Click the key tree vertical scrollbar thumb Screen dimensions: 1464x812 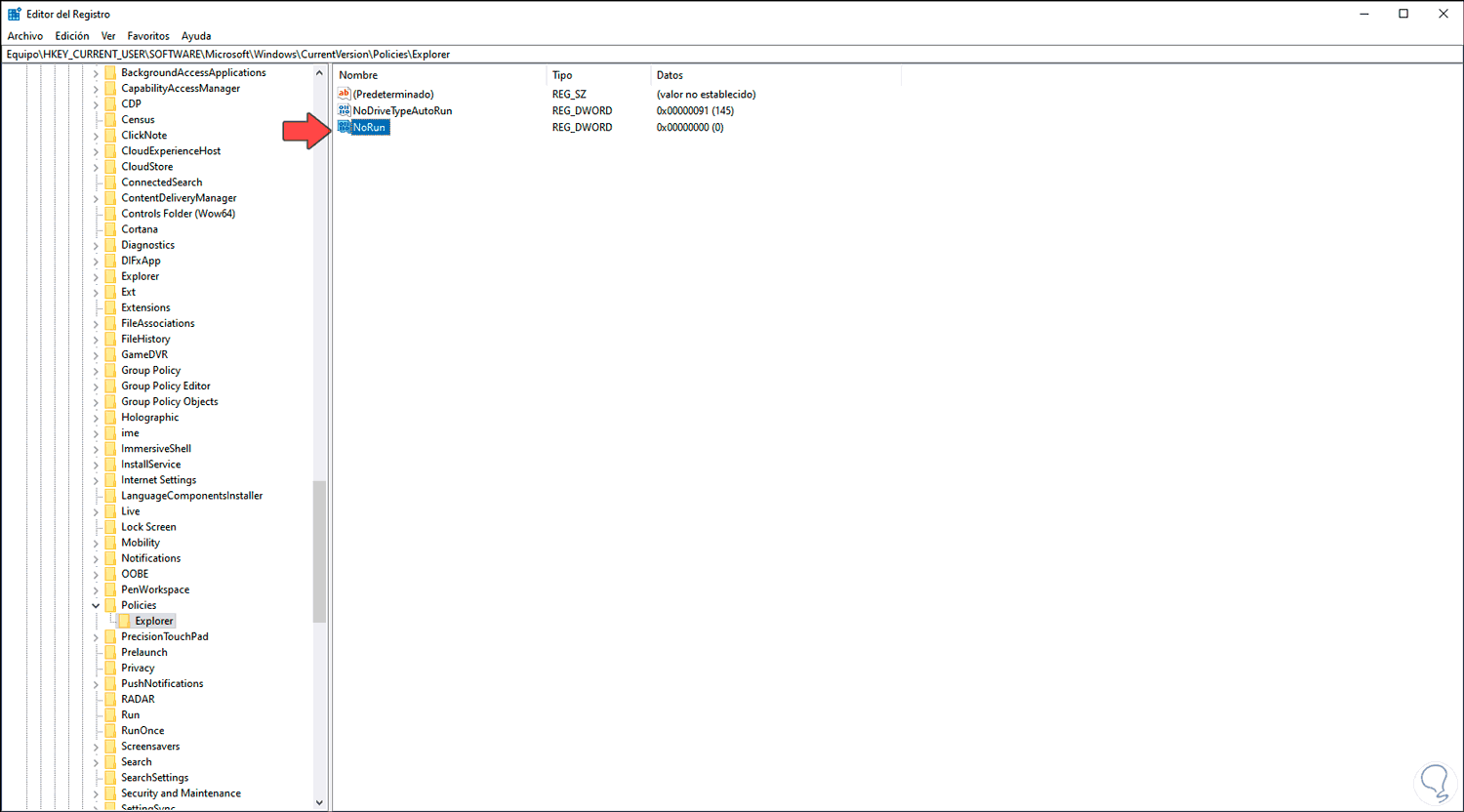(319, 551)
